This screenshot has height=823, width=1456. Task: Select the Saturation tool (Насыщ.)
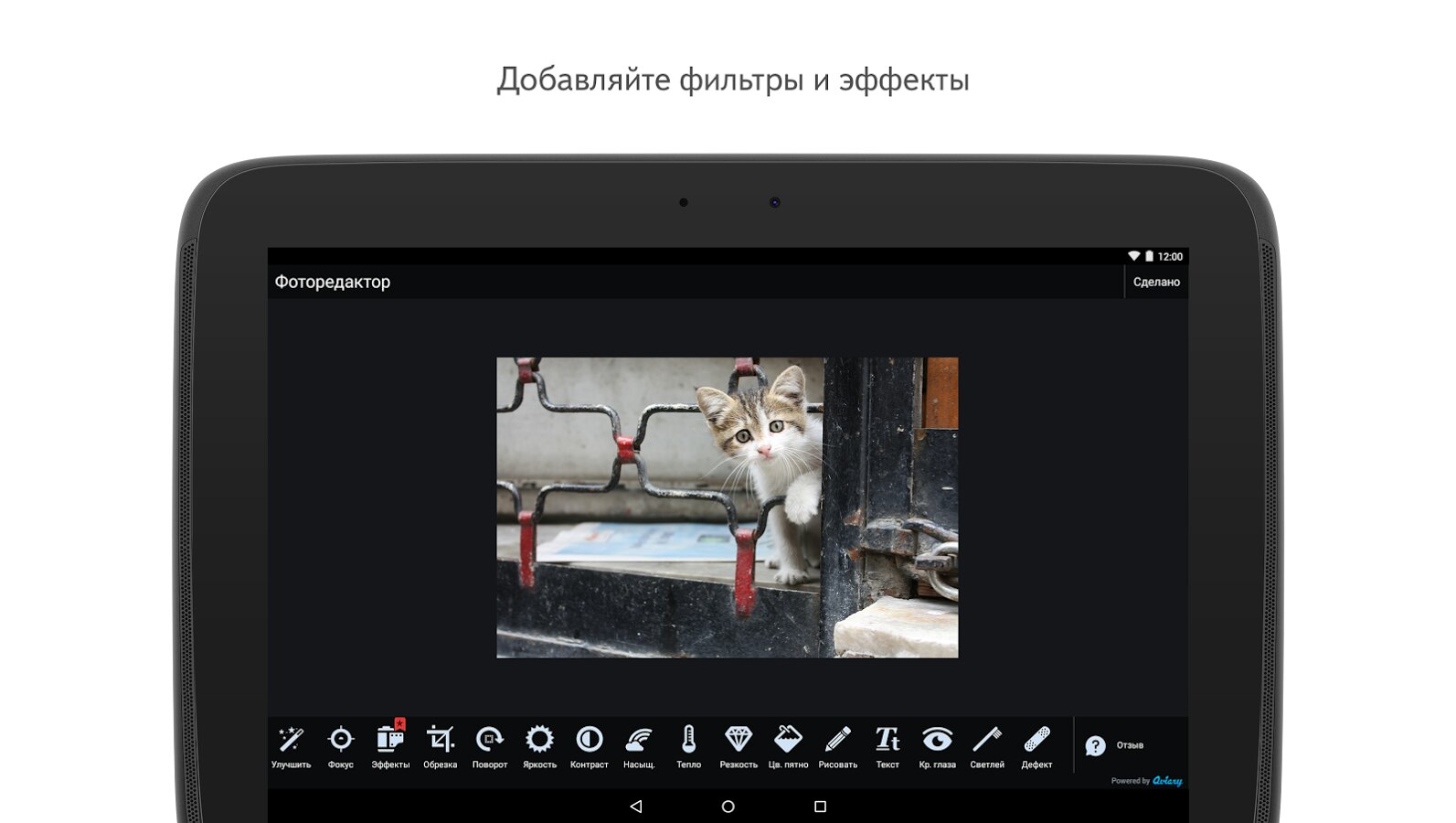tap(639, 745)
